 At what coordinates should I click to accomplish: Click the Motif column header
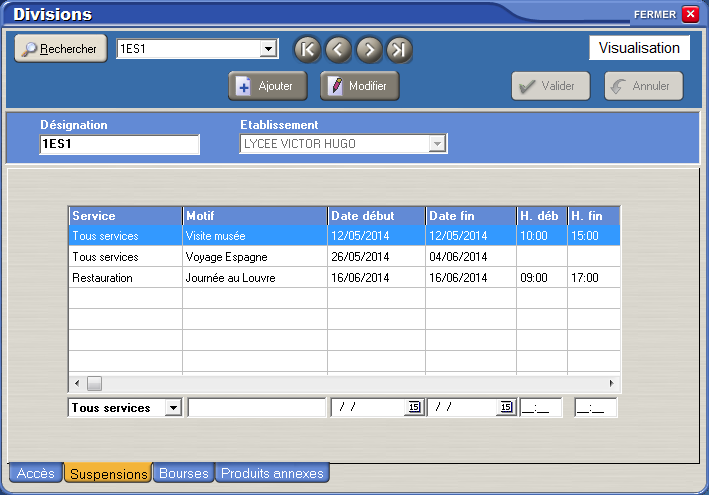click(255, 216)
